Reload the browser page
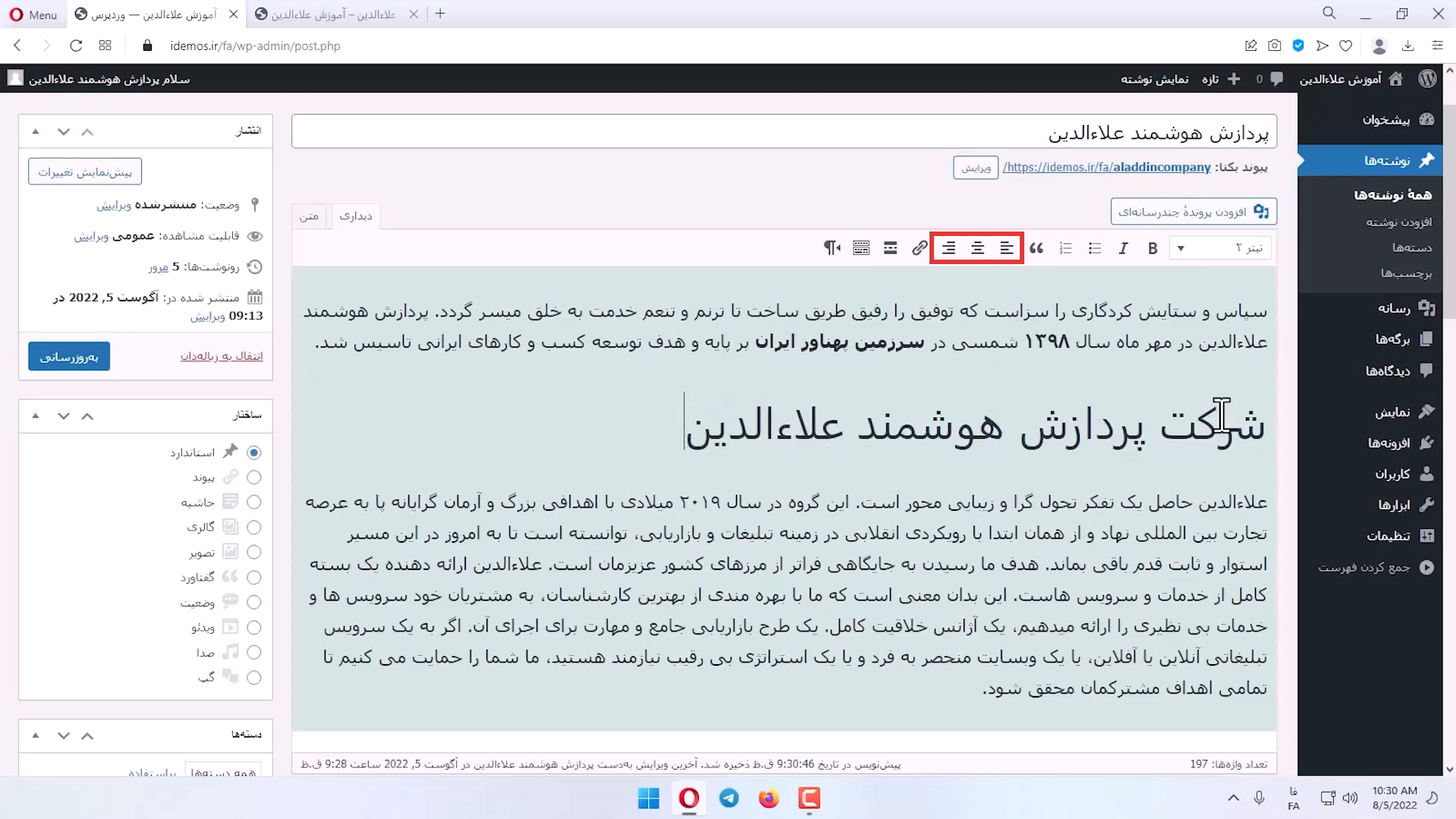 [76, 46]
